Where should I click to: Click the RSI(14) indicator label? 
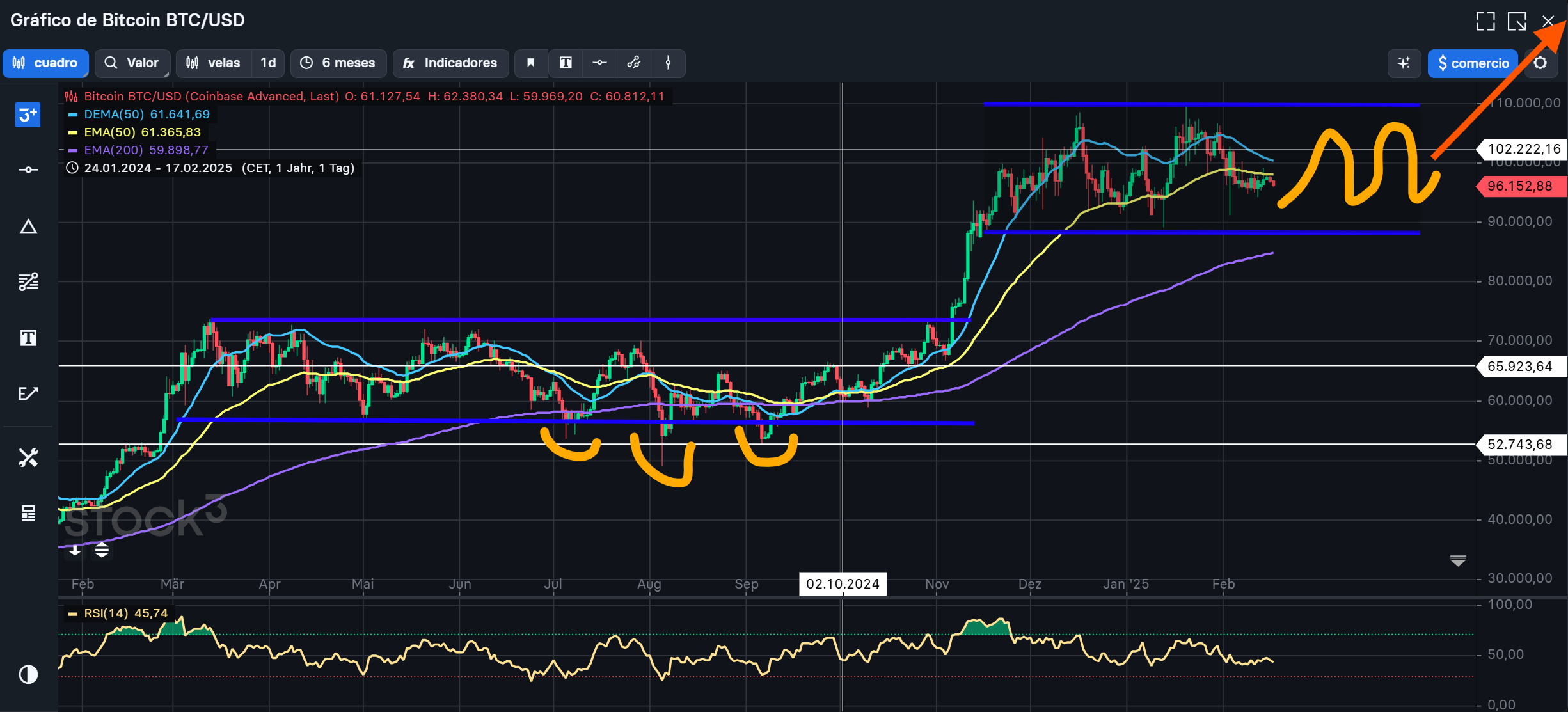coord(106,613)
